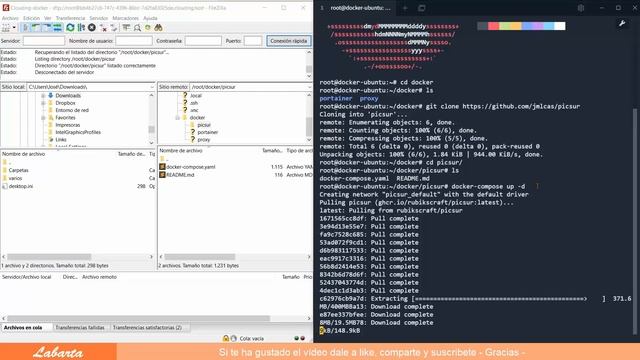
Task: Click the reconnect to last server icon
Action: (114, 28)
